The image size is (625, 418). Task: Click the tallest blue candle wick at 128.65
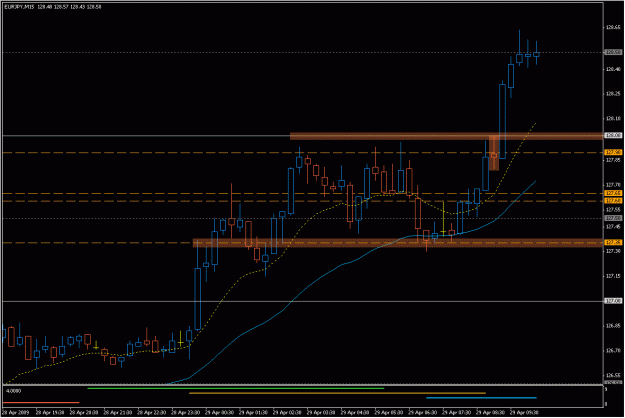[x=519, y=41]
